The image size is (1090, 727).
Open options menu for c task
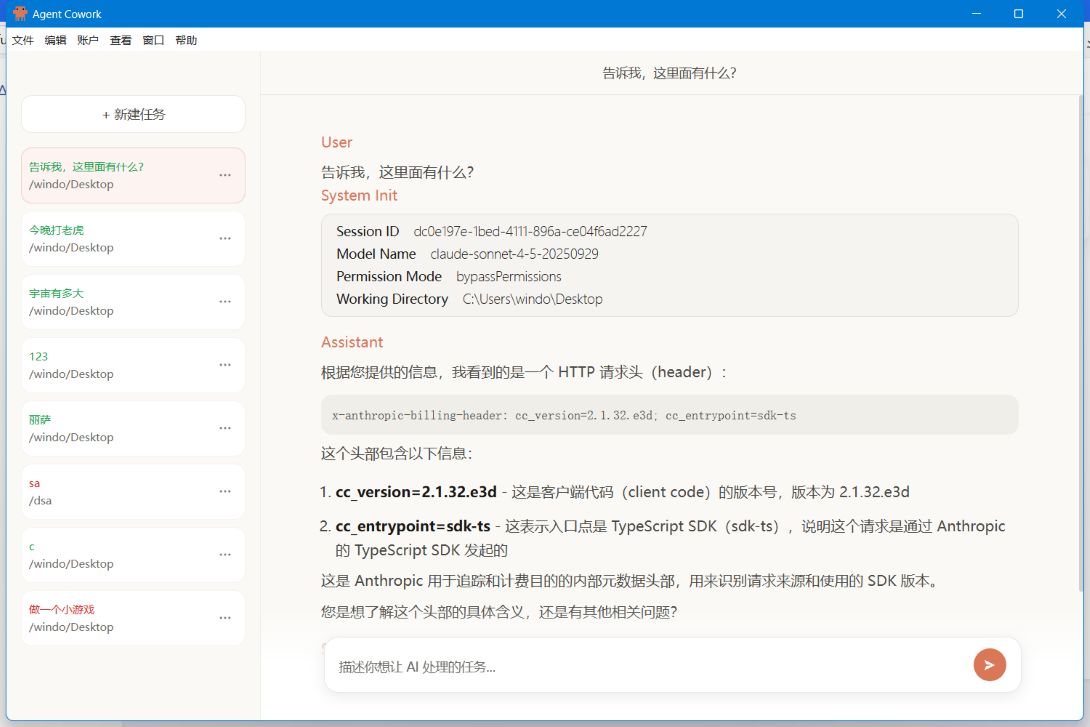[225, 555]
